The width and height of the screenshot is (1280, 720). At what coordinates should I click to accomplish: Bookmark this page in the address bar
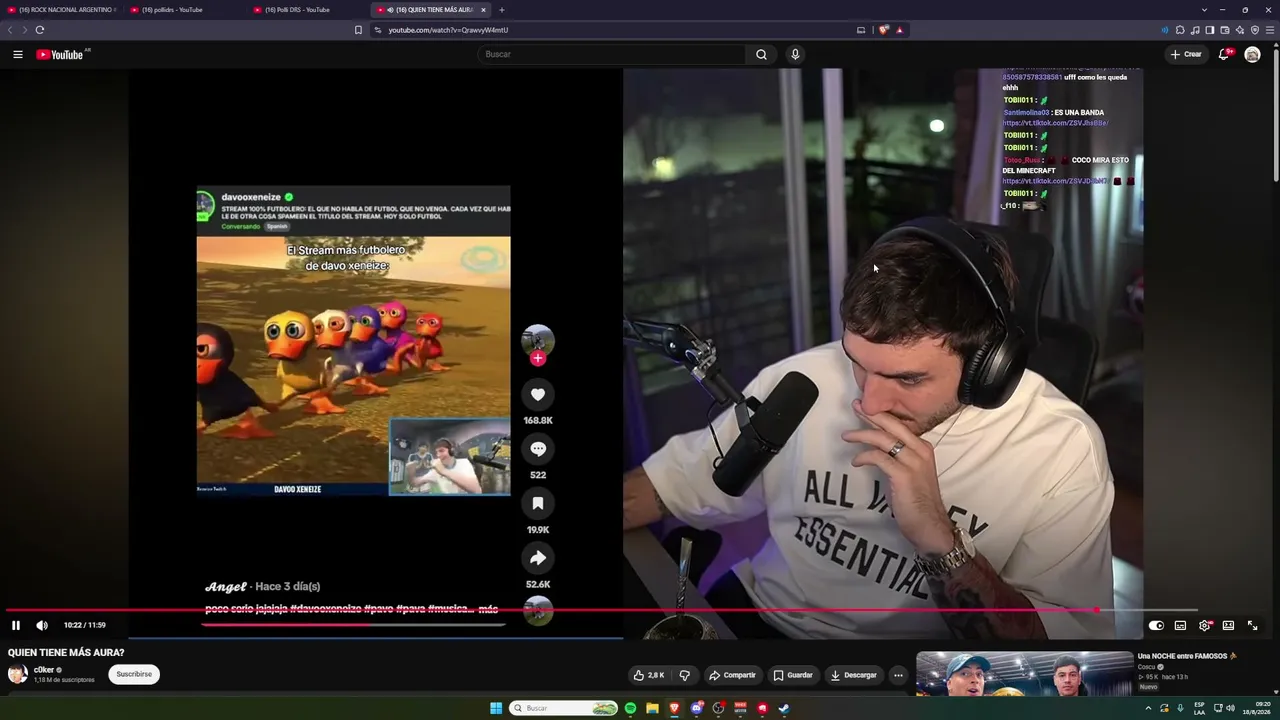(x=358, y=30)
